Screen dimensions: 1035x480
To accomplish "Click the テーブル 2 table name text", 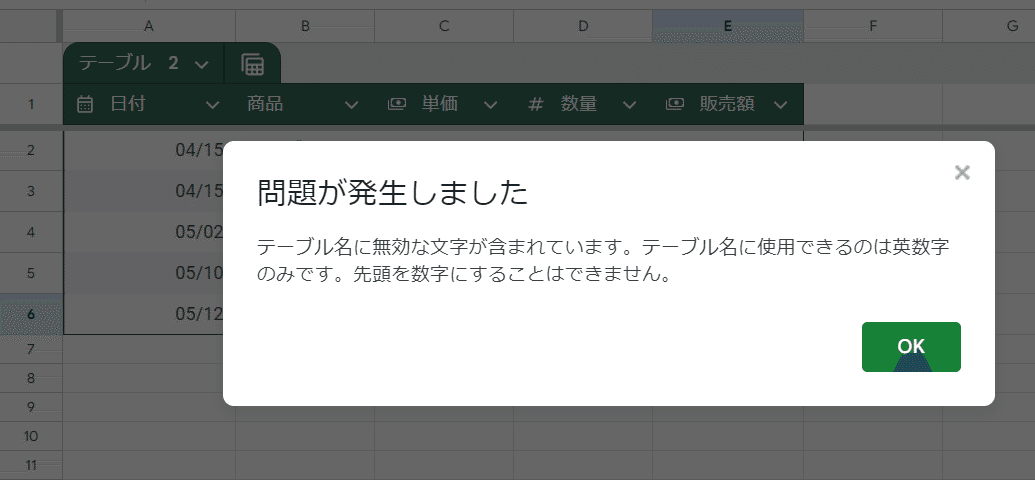I will [x=129, y=63].
